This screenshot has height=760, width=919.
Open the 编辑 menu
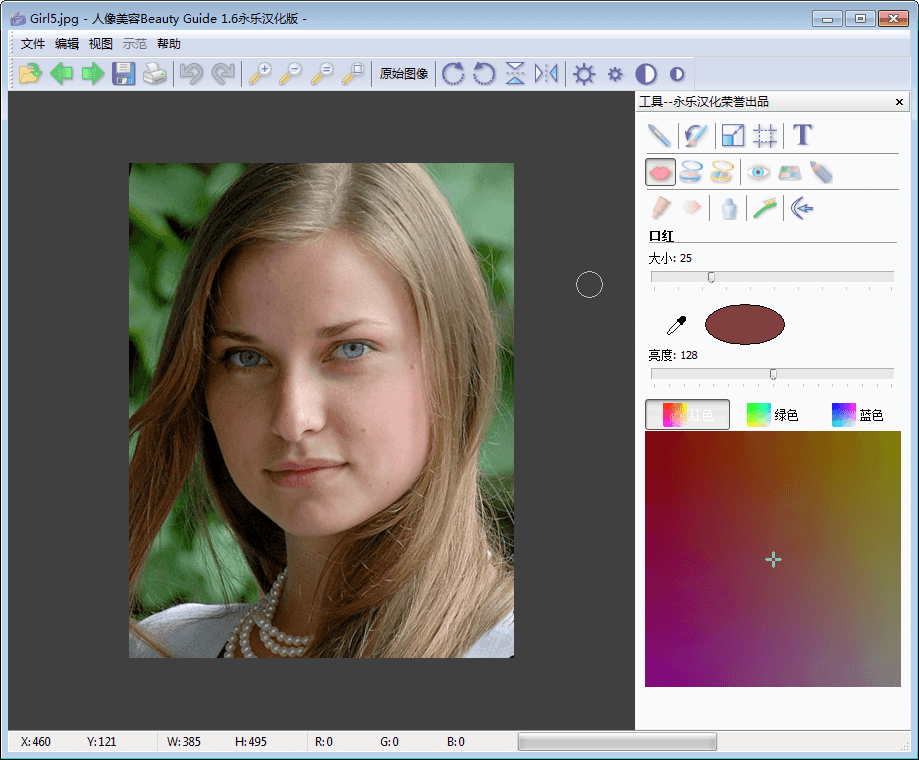(67, 44)
